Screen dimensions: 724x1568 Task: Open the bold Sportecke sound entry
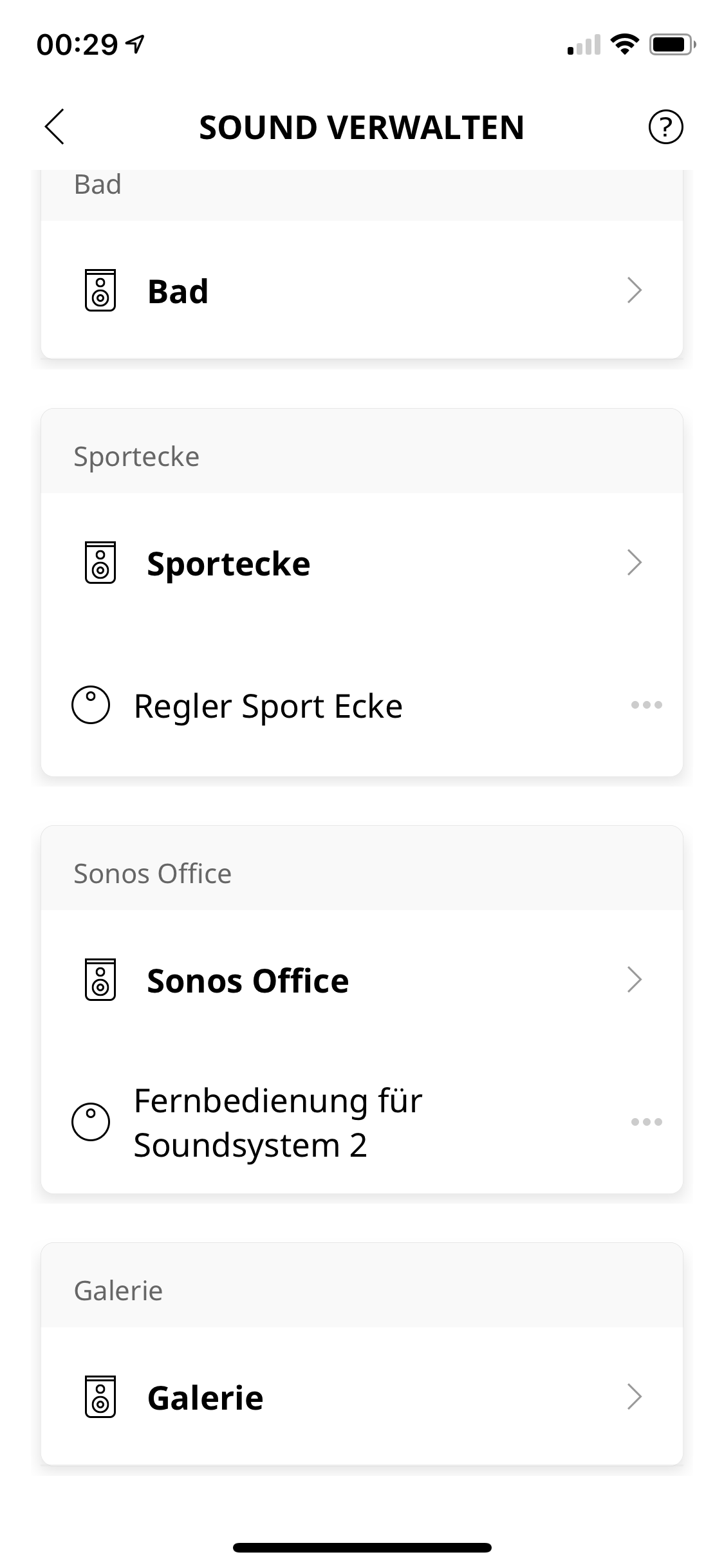(228, 564)
